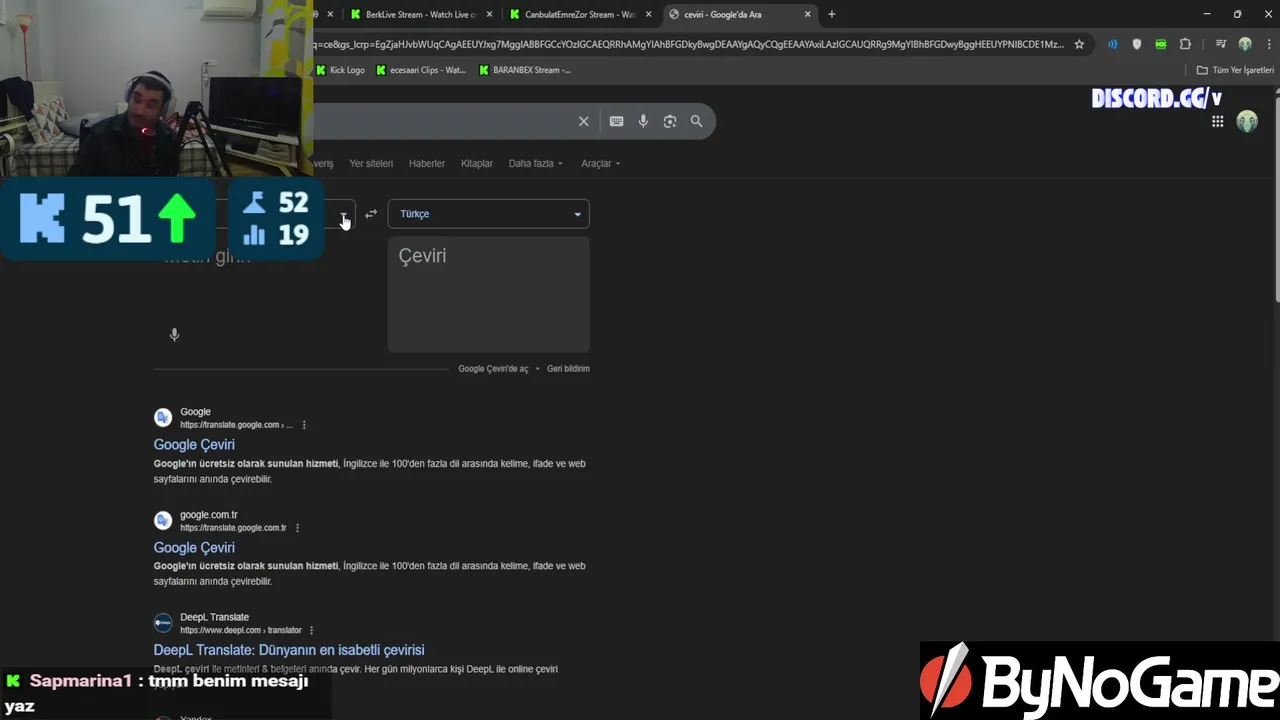The width and height of the screenshot is (1280, 720).
Task: Switch to the Kitaplar filter
Action: click(x=477, y=163)
